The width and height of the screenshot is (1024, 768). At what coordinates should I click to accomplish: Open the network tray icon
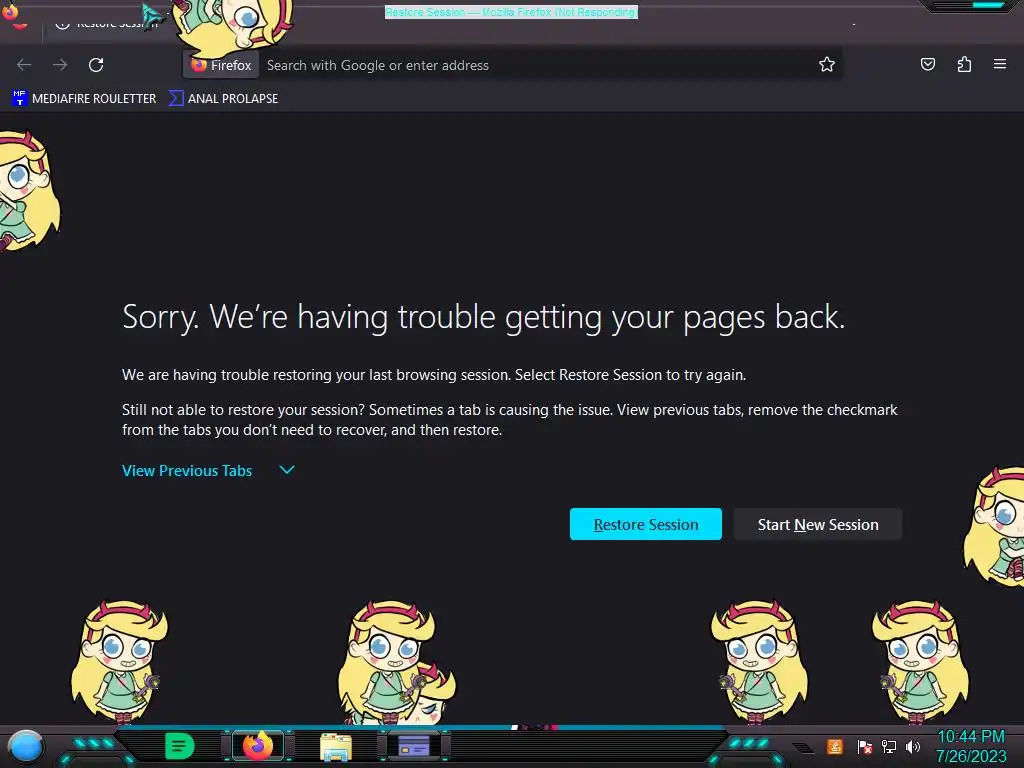click(x=889, y=747)
